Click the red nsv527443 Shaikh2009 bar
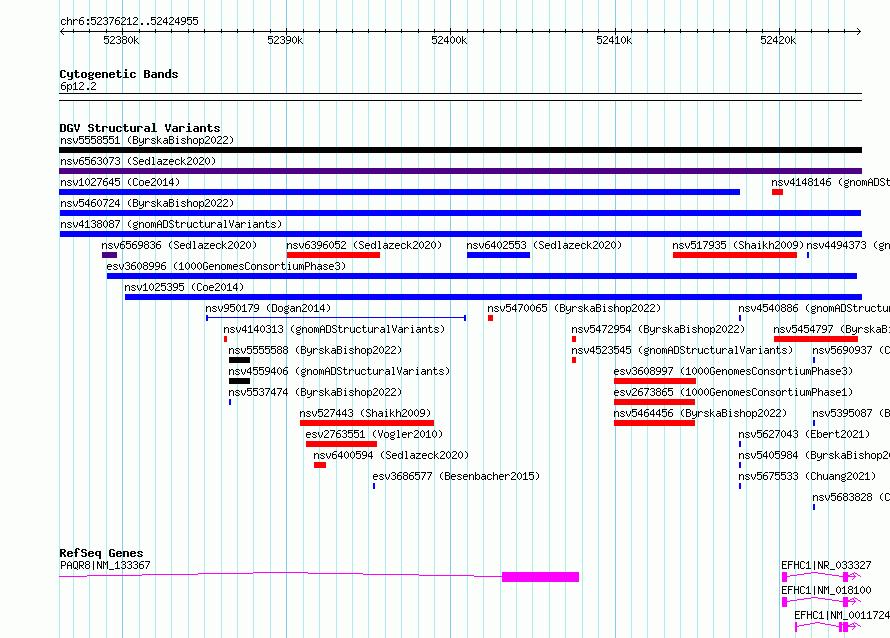 367,423
